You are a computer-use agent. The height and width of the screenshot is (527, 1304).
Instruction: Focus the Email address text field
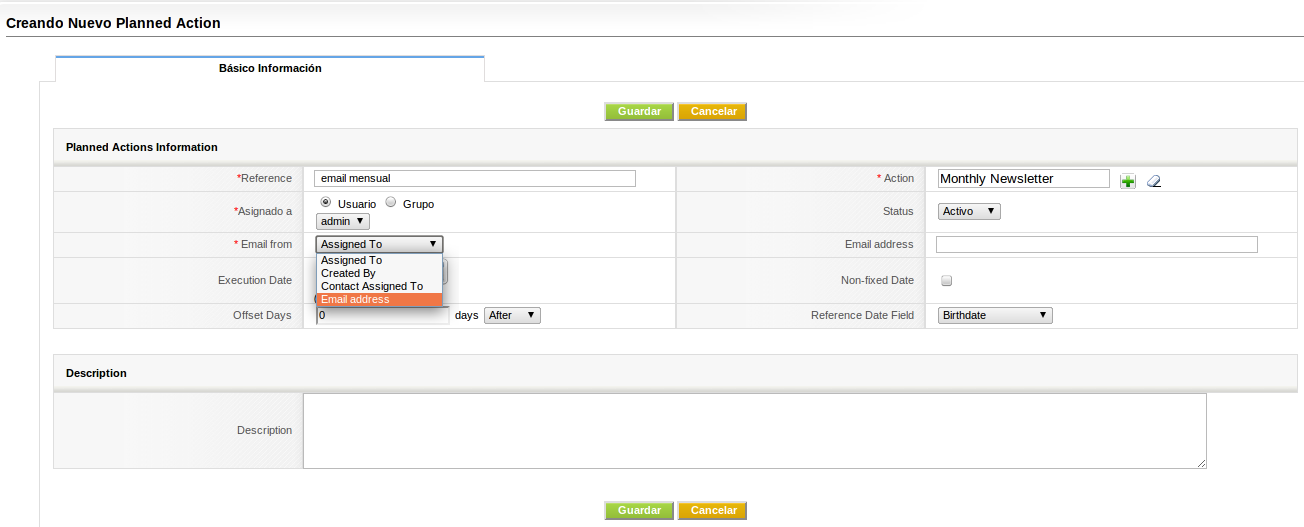pyautogui.click(x=1096, y=245)
